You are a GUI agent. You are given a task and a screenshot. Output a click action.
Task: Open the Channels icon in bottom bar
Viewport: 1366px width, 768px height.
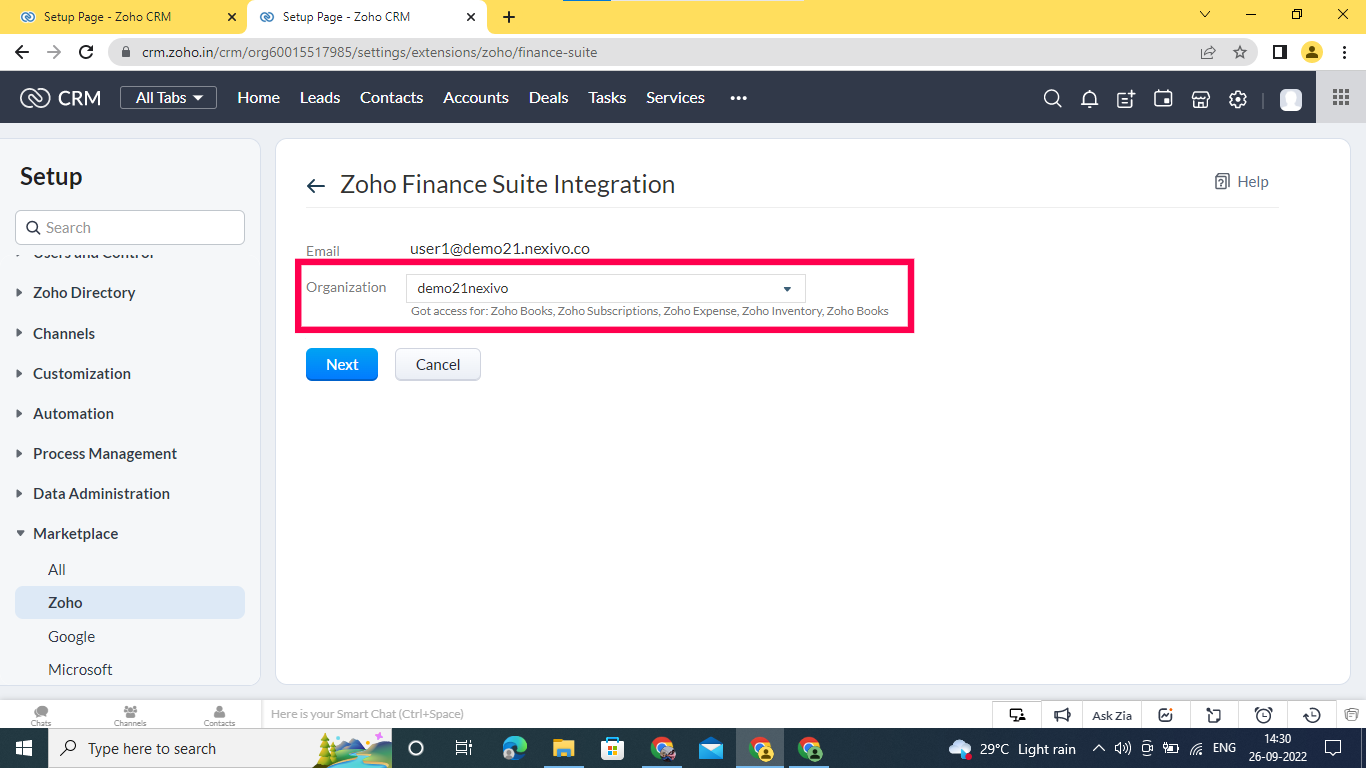point(130,715)
